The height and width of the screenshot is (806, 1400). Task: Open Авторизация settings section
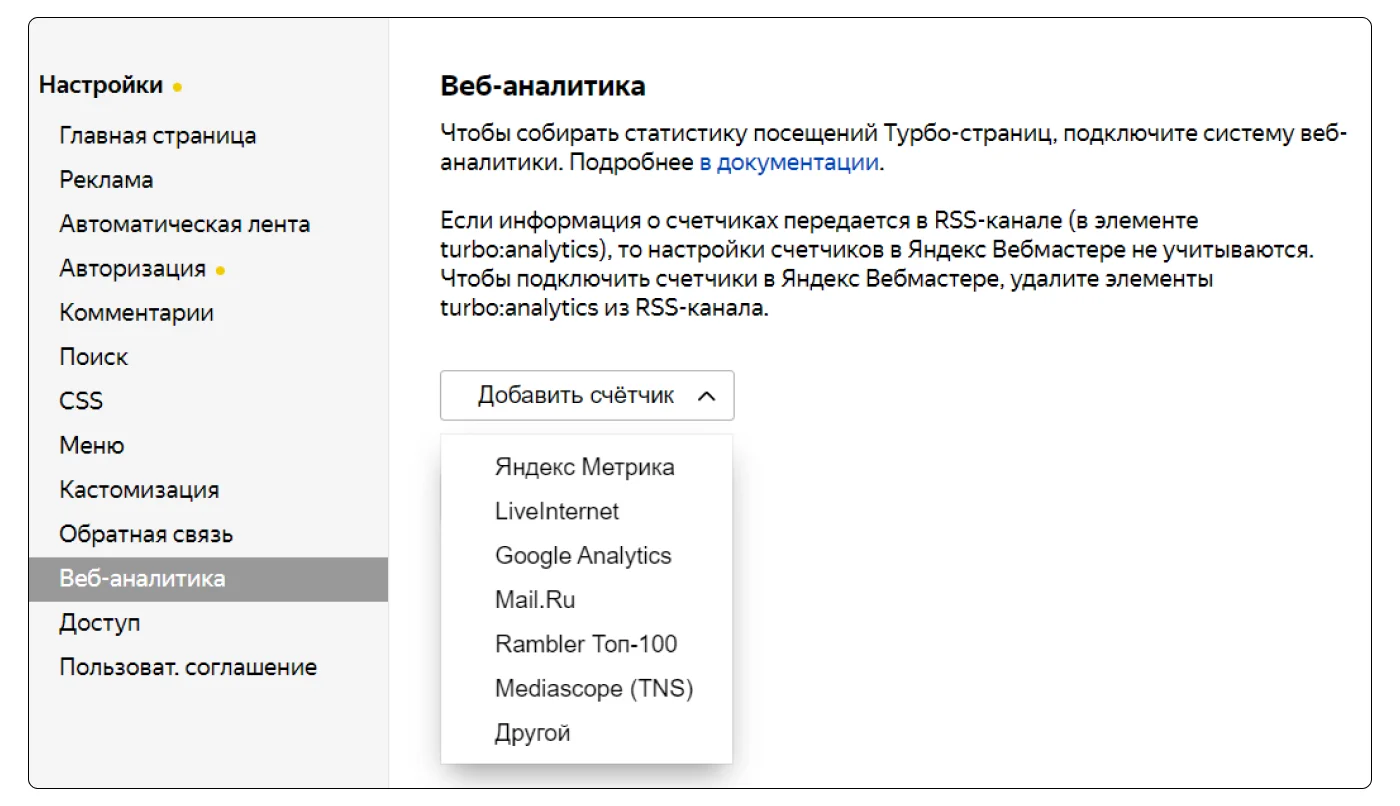point(133,268)
